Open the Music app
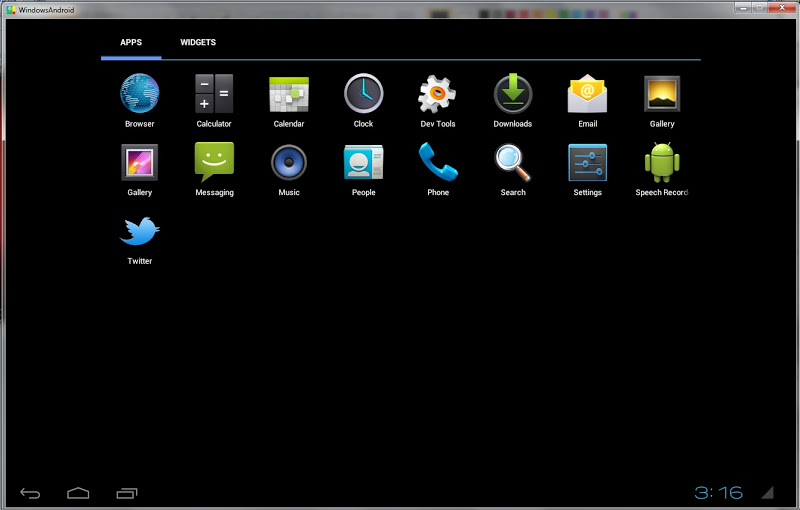800x510 pixels. pos(289,162)
